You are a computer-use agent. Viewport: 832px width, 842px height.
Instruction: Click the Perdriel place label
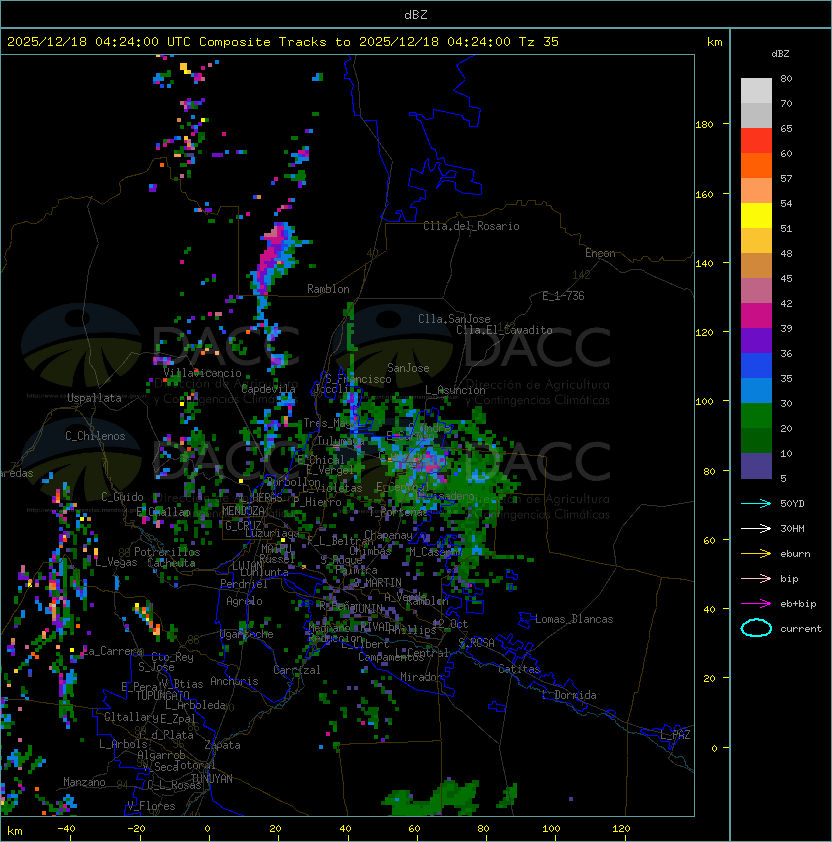coord(244,583)
